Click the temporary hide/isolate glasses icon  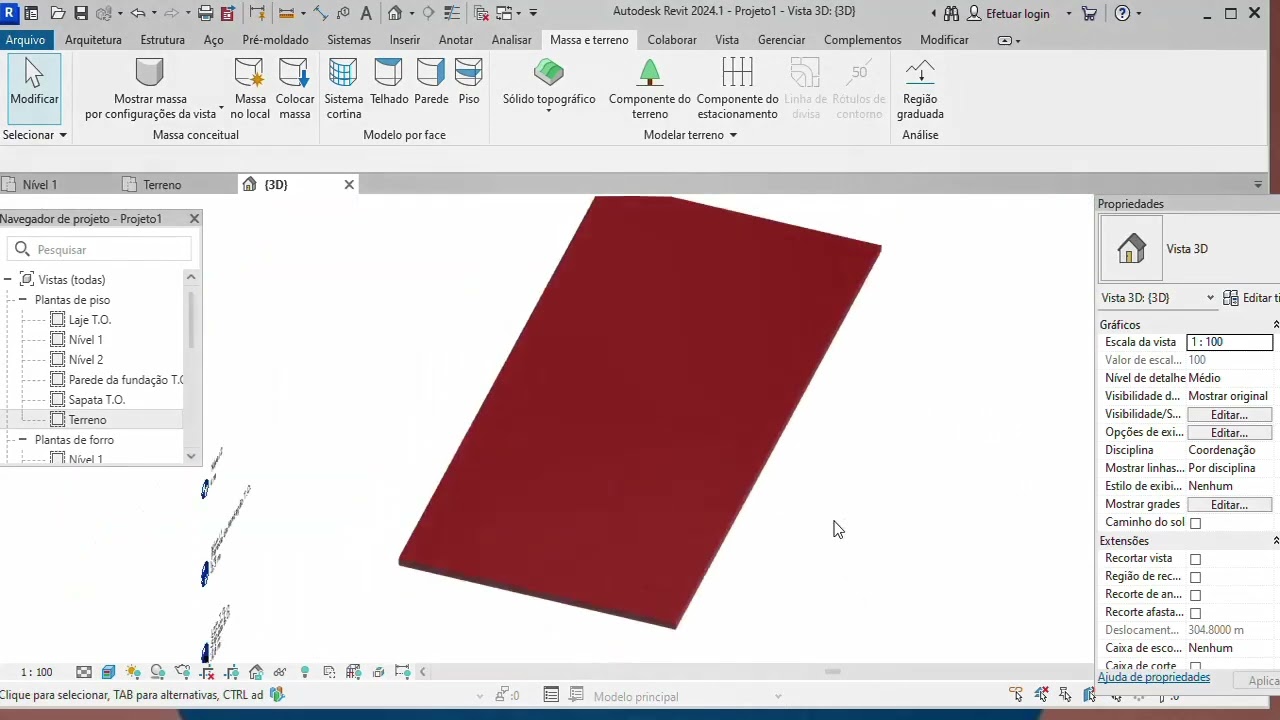click(280, 672)
